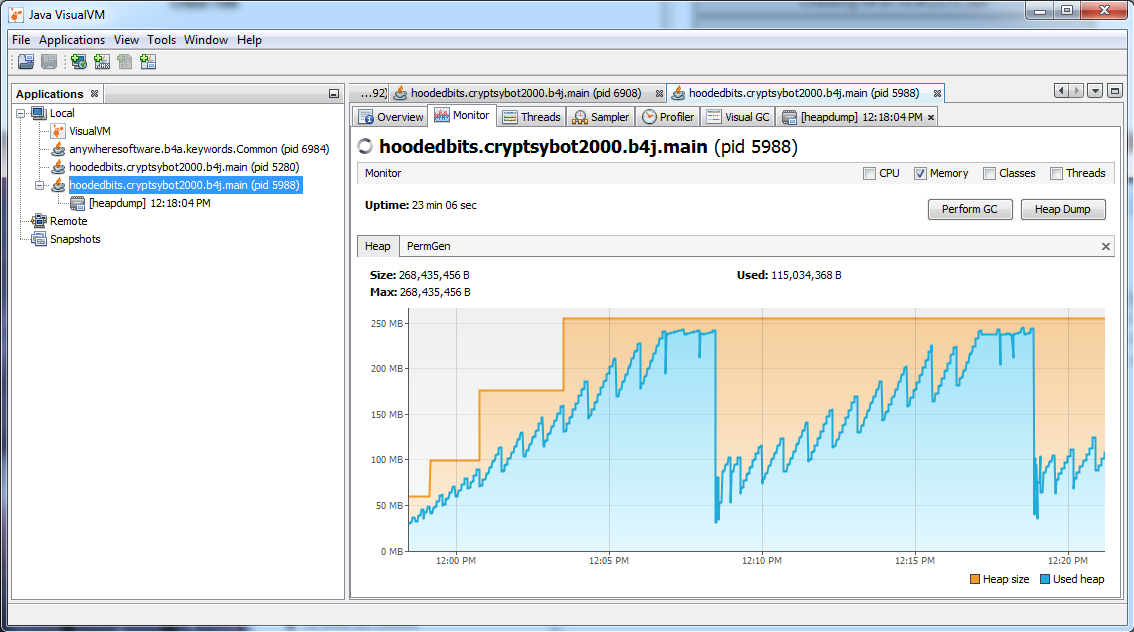Viewport: 1134px width, 632px height.
Task: Click the Uptime 23 min 06 sec text
Action: click(x=420, y=205)
